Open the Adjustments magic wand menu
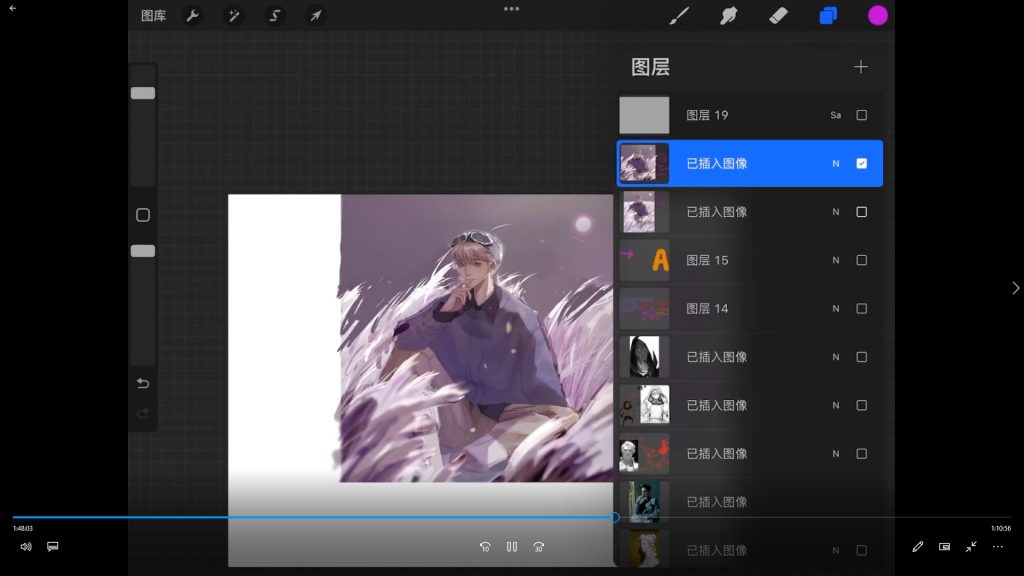Screen dimensions: 1024x576 point(233,16)
